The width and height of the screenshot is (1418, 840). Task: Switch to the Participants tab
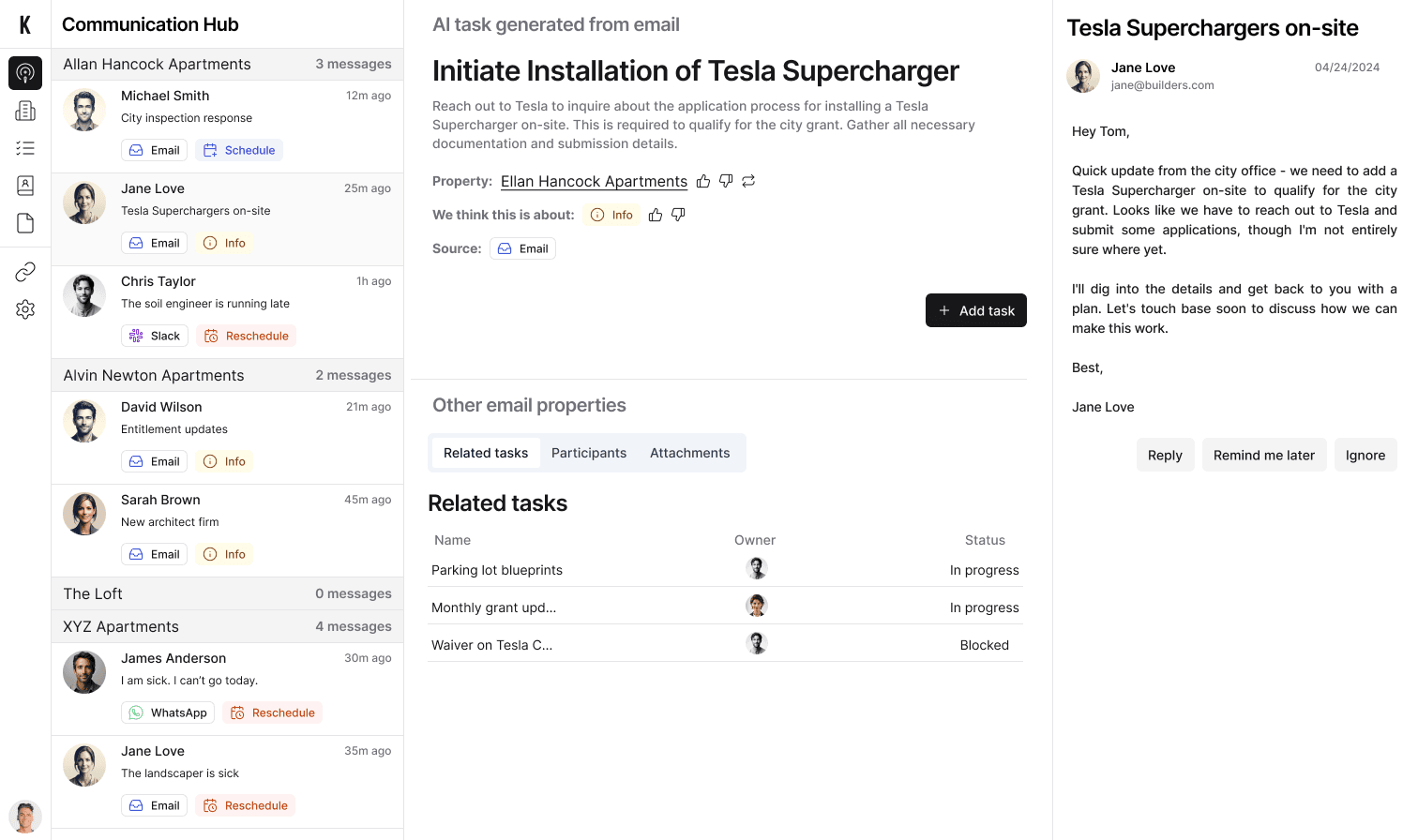[589, 453]
